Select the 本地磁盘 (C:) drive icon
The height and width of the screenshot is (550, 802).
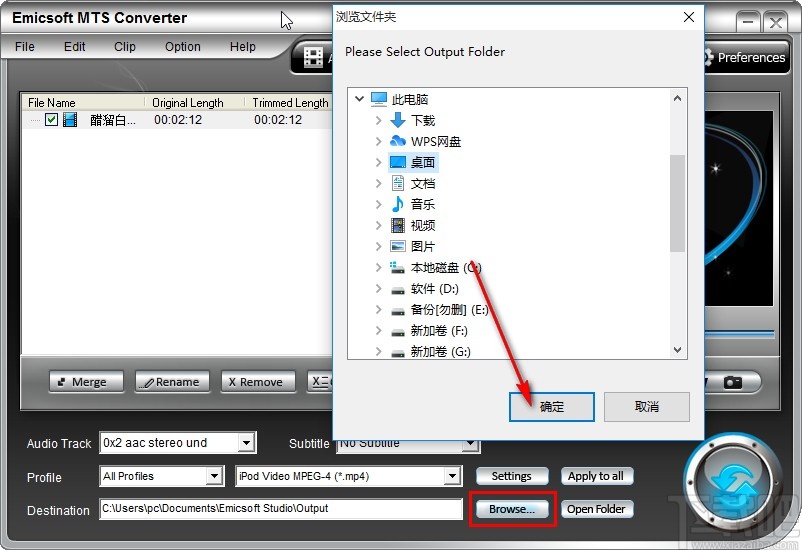tap(397, 267)
